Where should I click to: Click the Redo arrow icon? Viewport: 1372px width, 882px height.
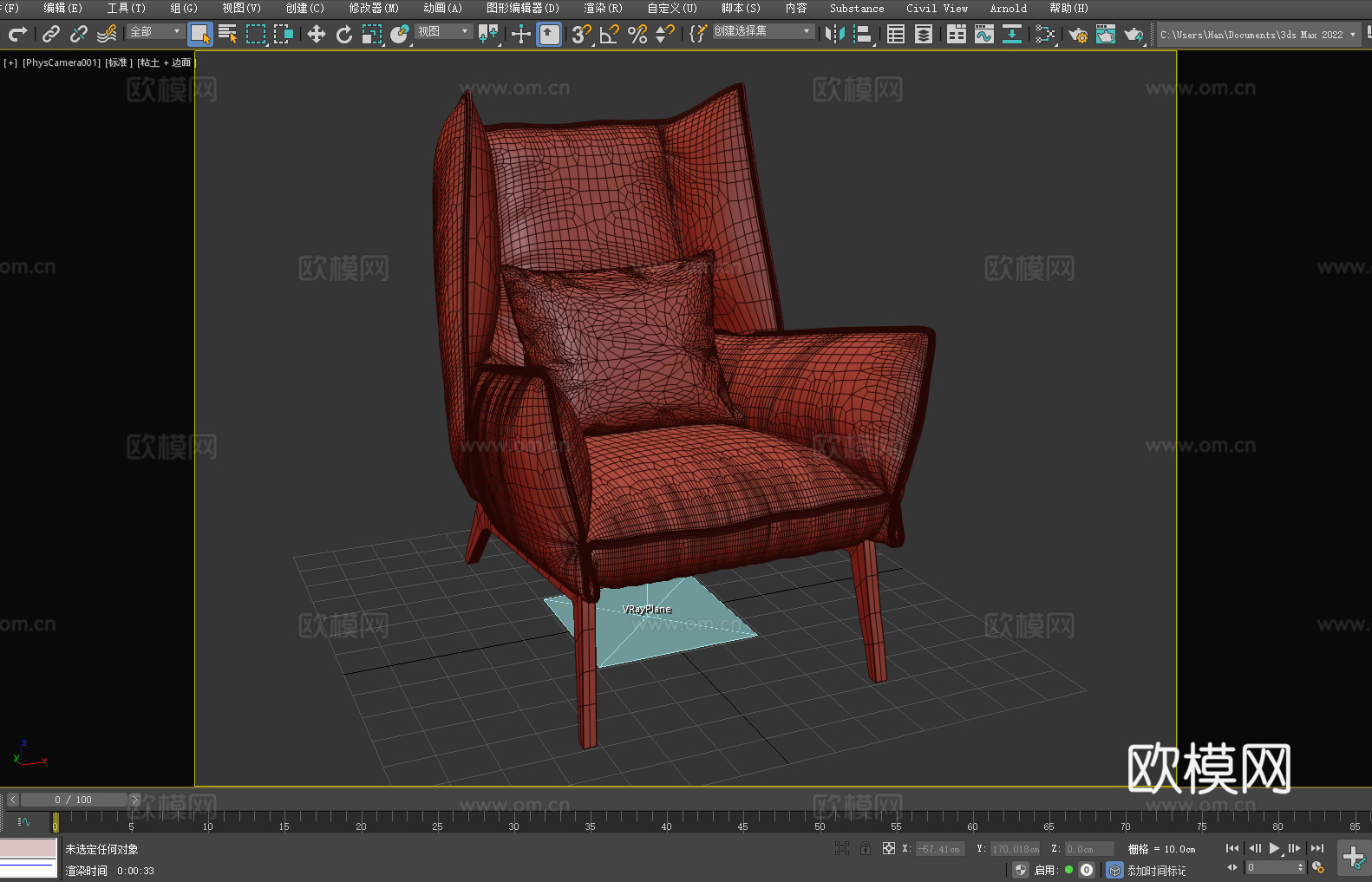(17, 34)
